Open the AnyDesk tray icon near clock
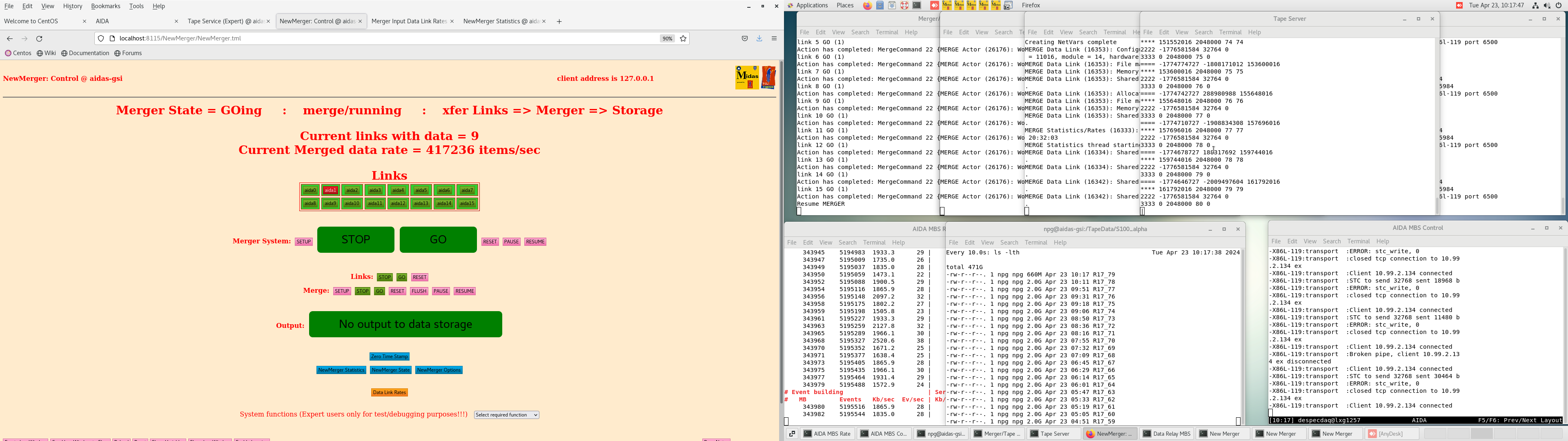Screen dimensions: 1568x441 coord(1459,5)
